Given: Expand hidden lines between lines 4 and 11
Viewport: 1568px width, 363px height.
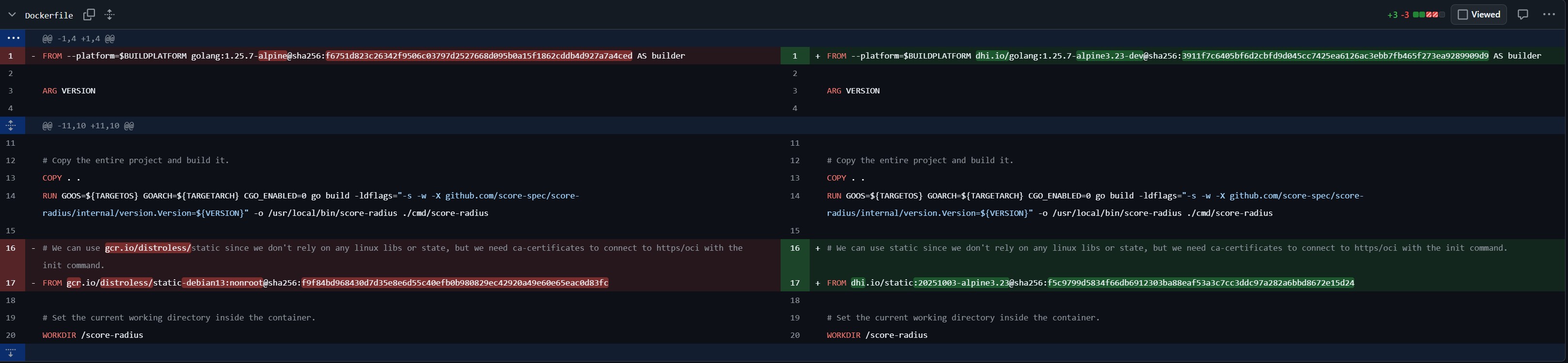Looking at the screenshot, I should (11, 126).
